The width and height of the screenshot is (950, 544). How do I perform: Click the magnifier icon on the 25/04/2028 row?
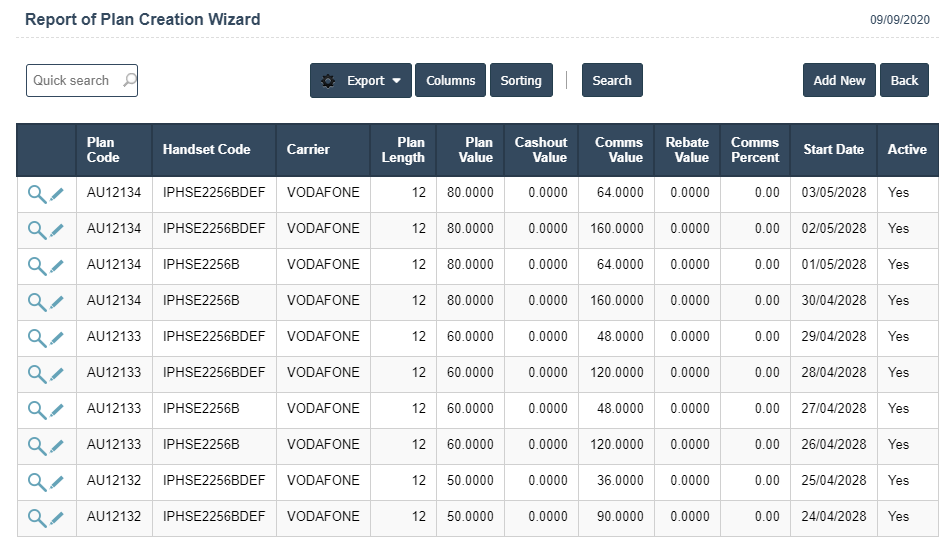pos(36,482)
